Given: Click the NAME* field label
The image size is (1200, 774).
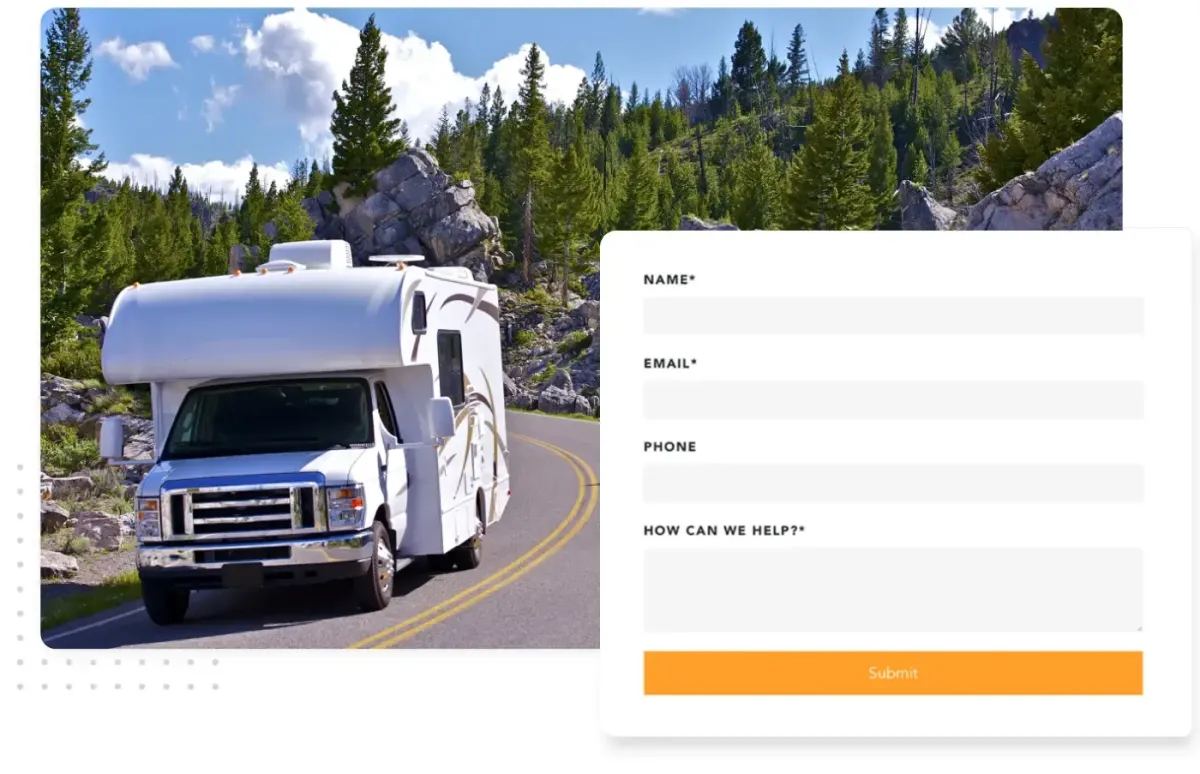Looking at the screenshot, I should click(669, 280).
